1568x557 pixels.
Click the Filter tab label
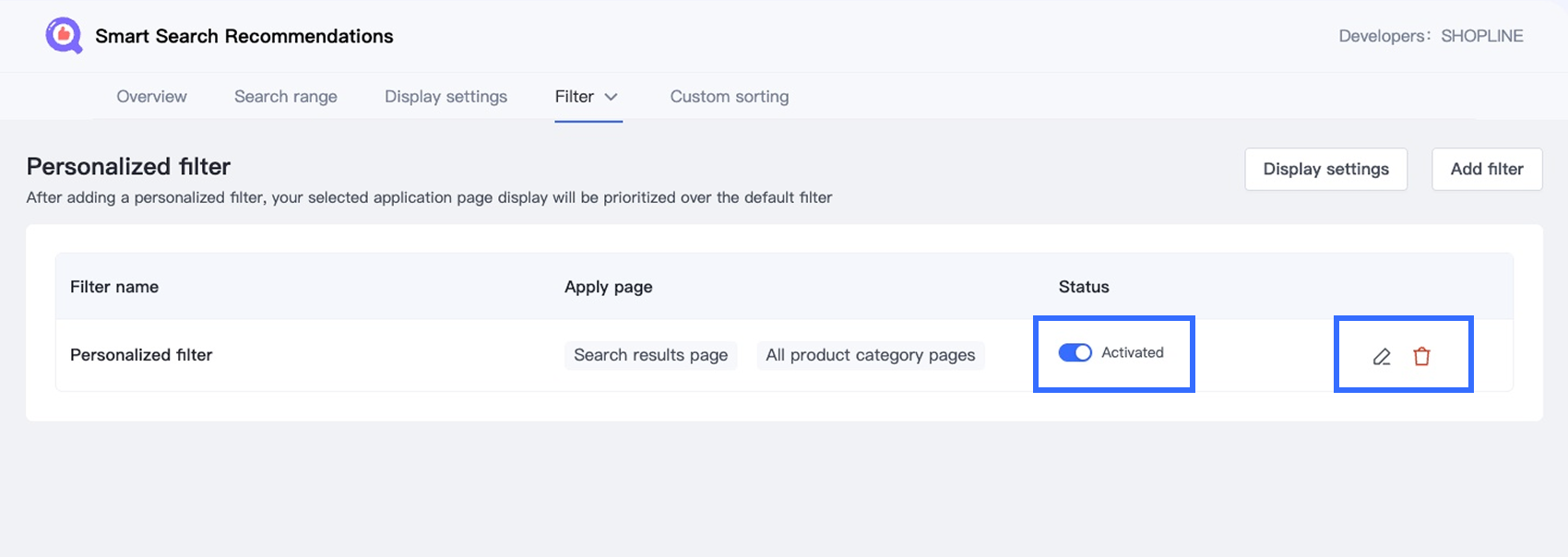574,97
